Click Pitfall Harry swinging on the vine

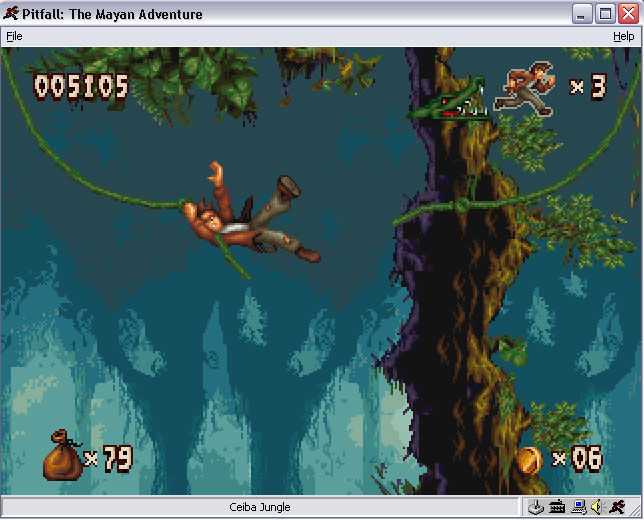point(250,217)
